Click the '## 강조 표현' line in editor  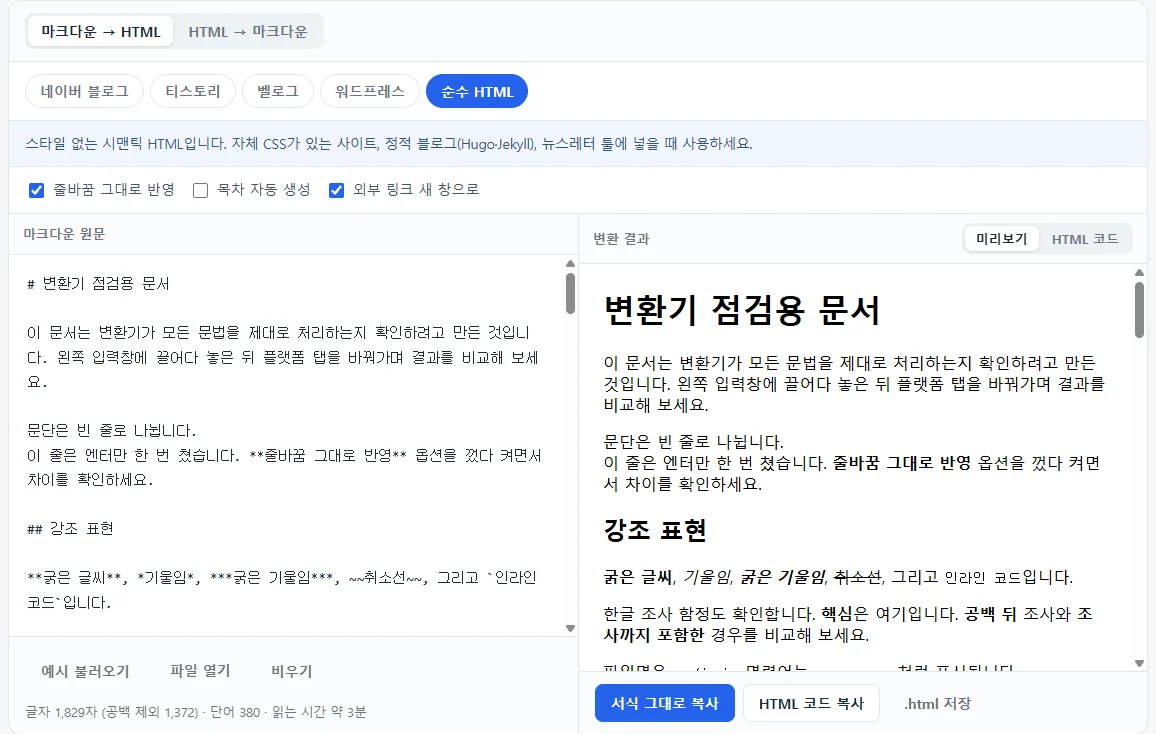[x=70, y=528]
